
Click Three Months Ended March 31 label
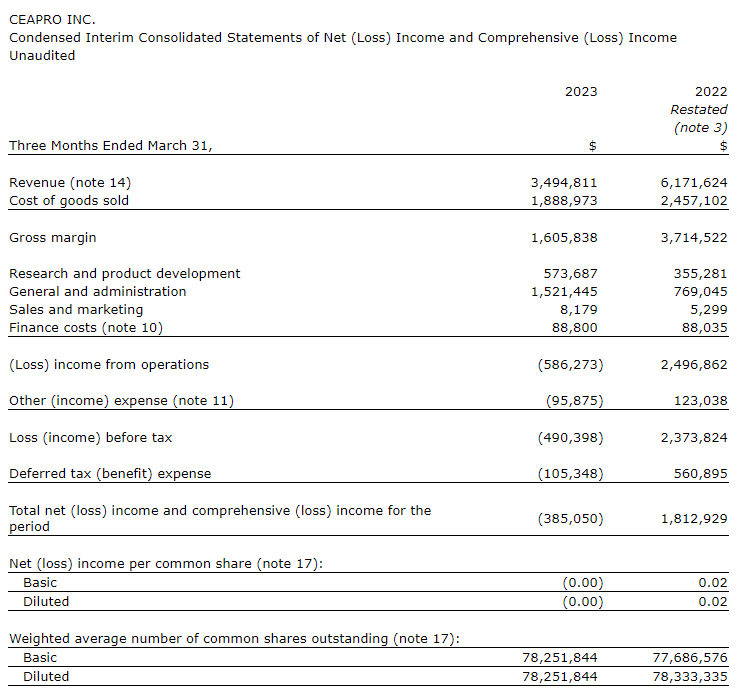[111, 145]
